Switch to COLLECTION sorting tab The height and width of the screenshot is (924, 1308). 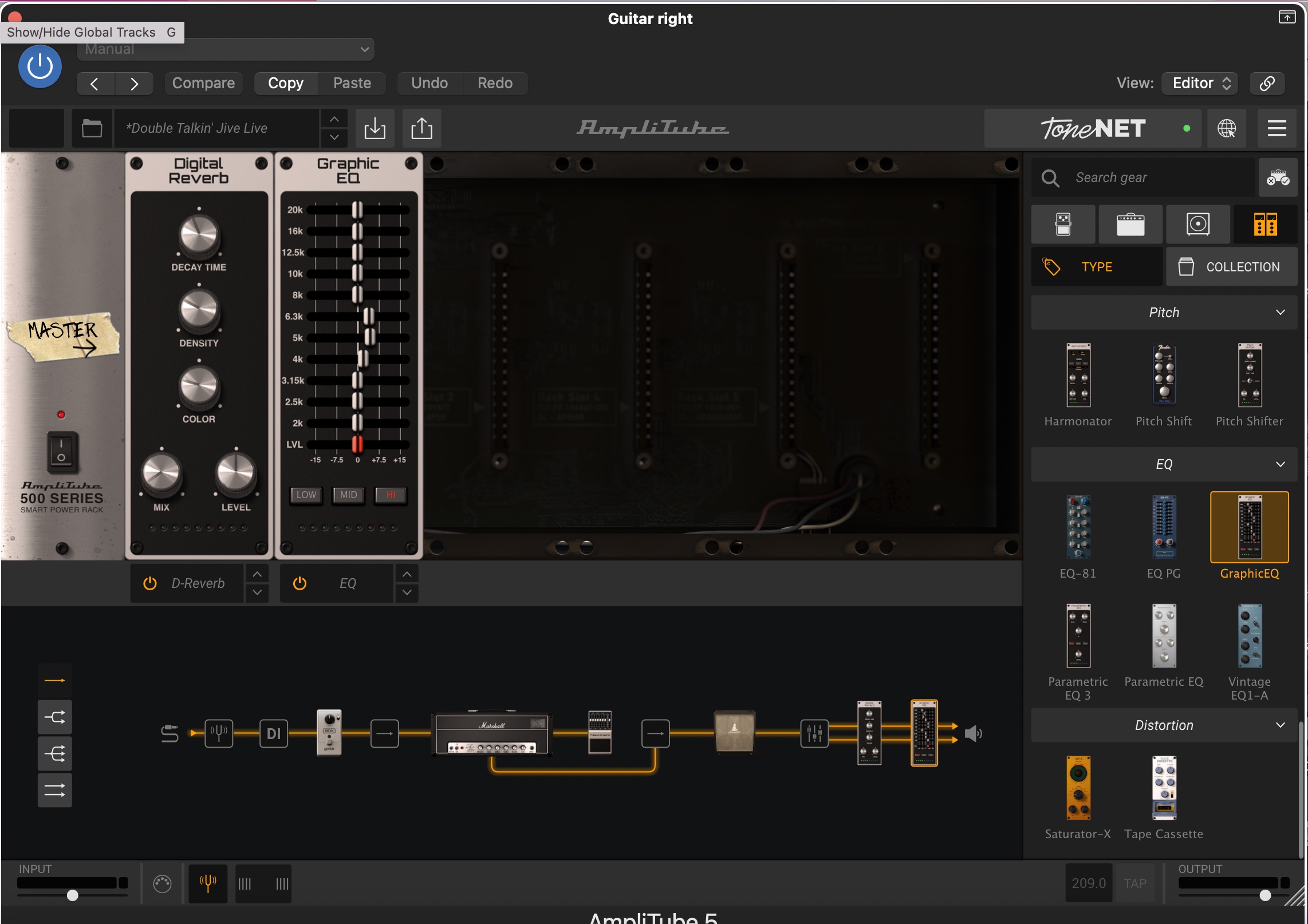pos(1231,267)
